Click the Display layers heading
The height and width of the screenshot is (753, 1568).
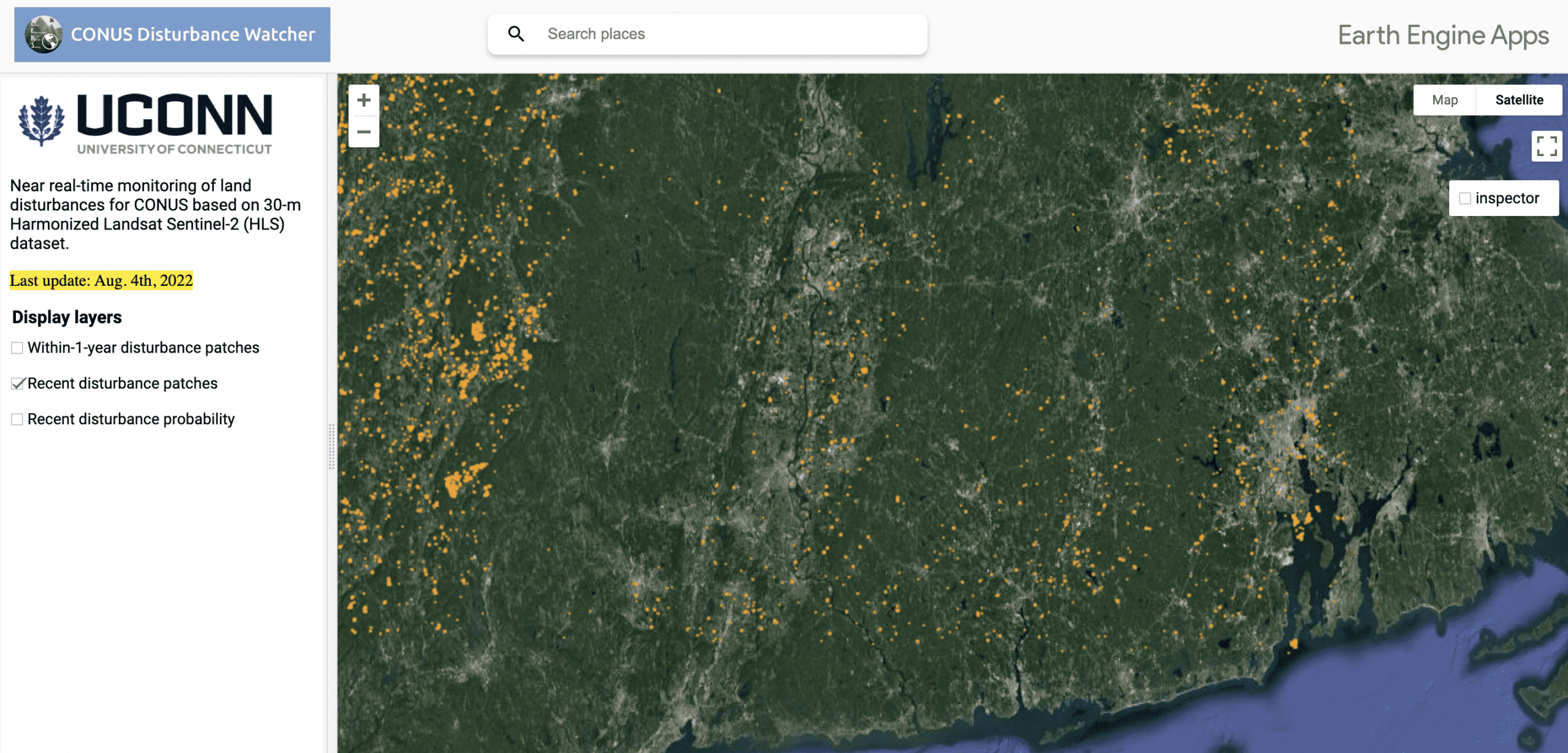[67, 317]
